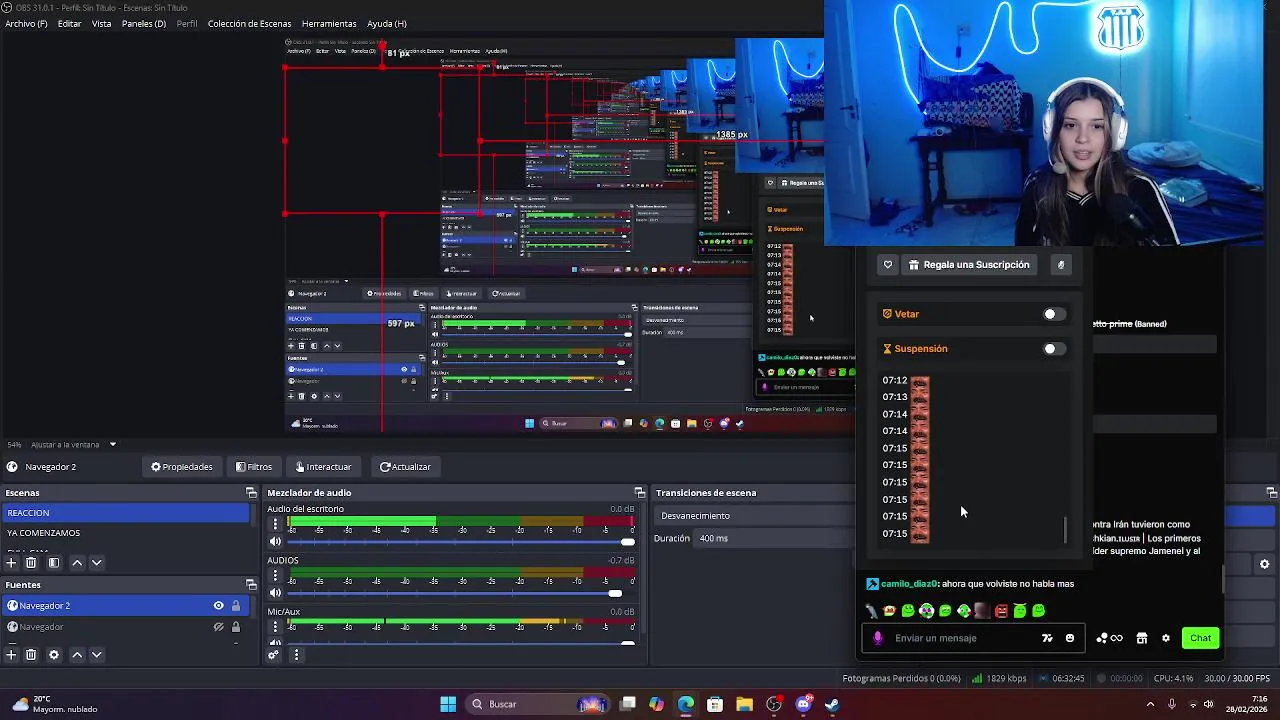Toggle the Suspensión switch on
This screenshot has width=1280, height=720.
point(1054,349)
